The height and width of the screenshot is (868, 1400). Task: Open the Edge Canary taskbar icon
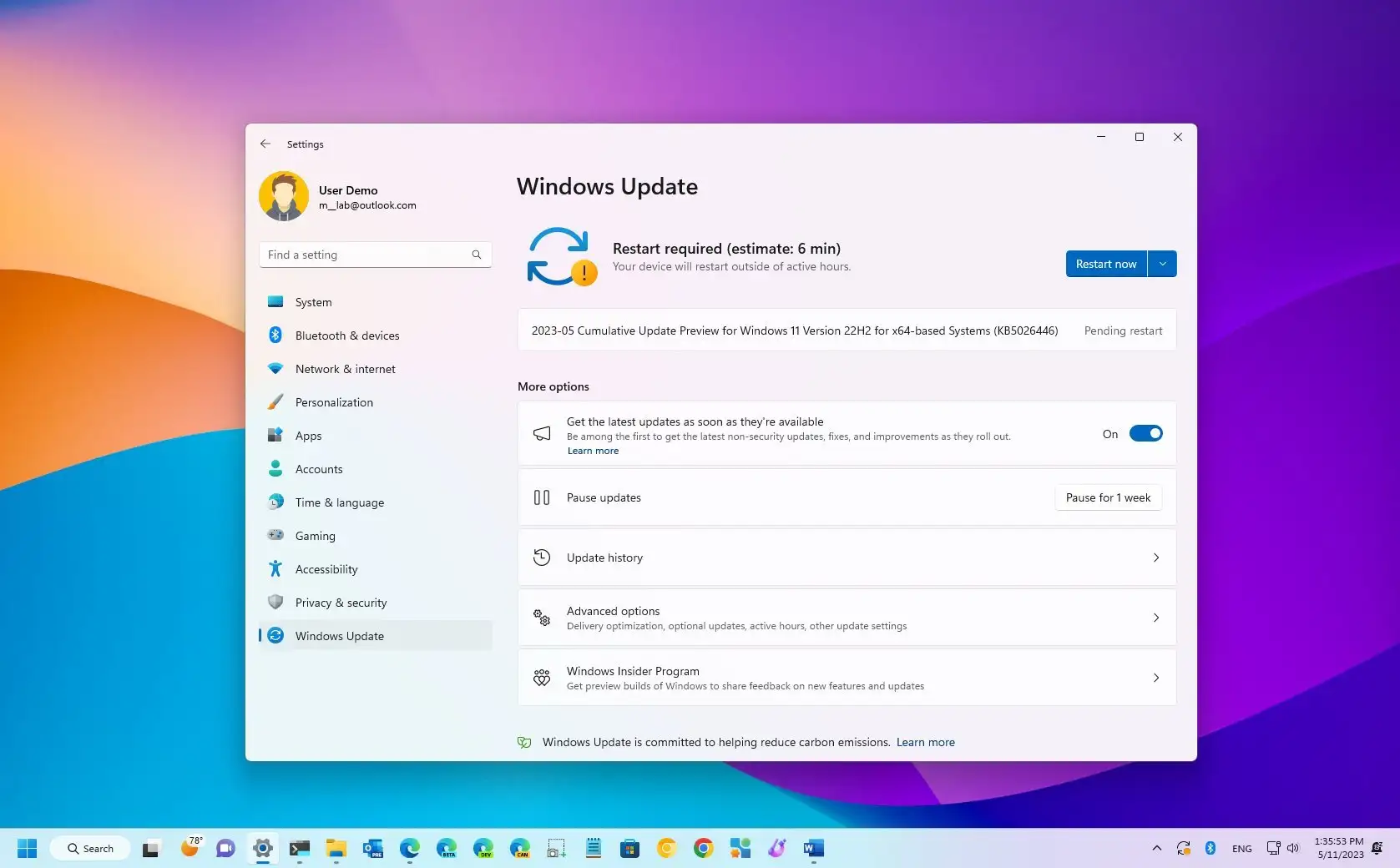point(519,849)
